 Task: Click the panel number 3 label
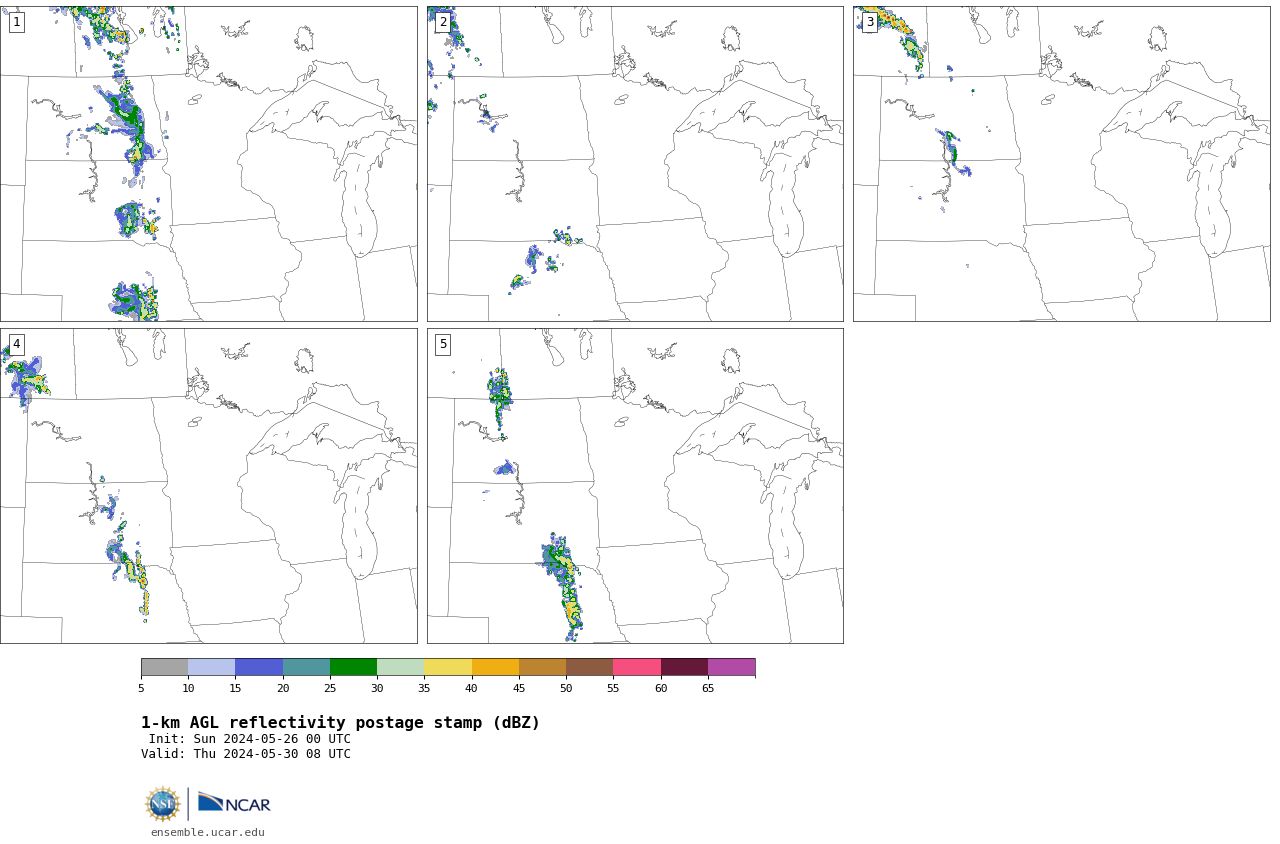click(x=870, y=22)
